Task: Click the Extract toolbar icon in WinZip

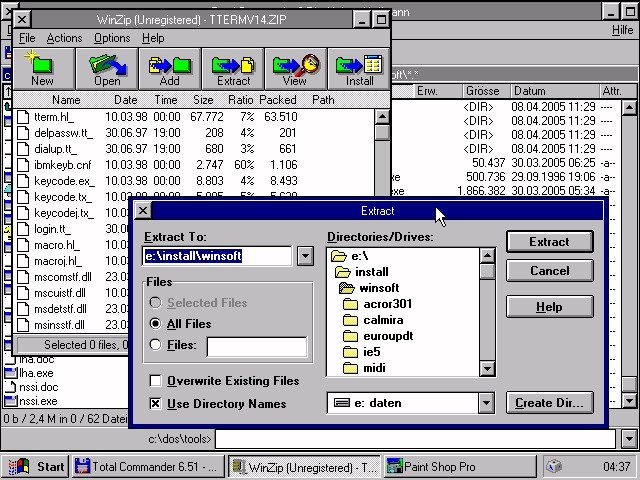Action: [x=233, y=69]
